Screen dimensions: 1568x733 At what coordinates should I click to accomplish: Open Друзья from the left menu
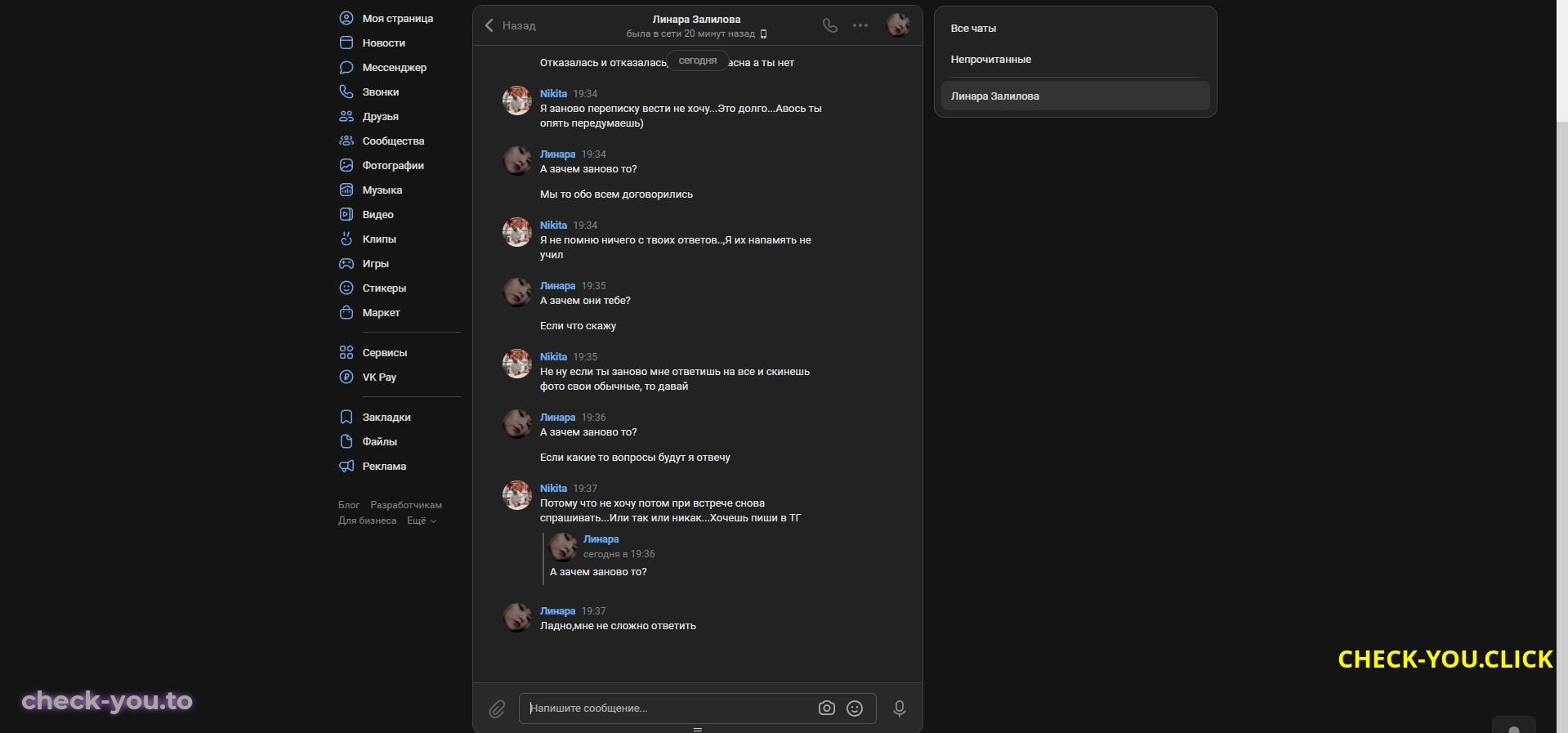click(x=381, y=116)
